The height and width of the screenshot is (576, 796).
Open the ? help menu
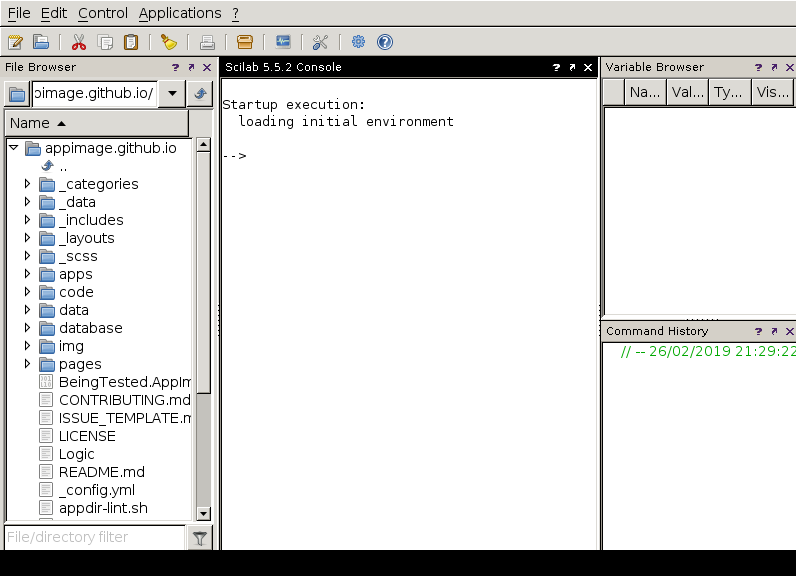tap(236, 13)
